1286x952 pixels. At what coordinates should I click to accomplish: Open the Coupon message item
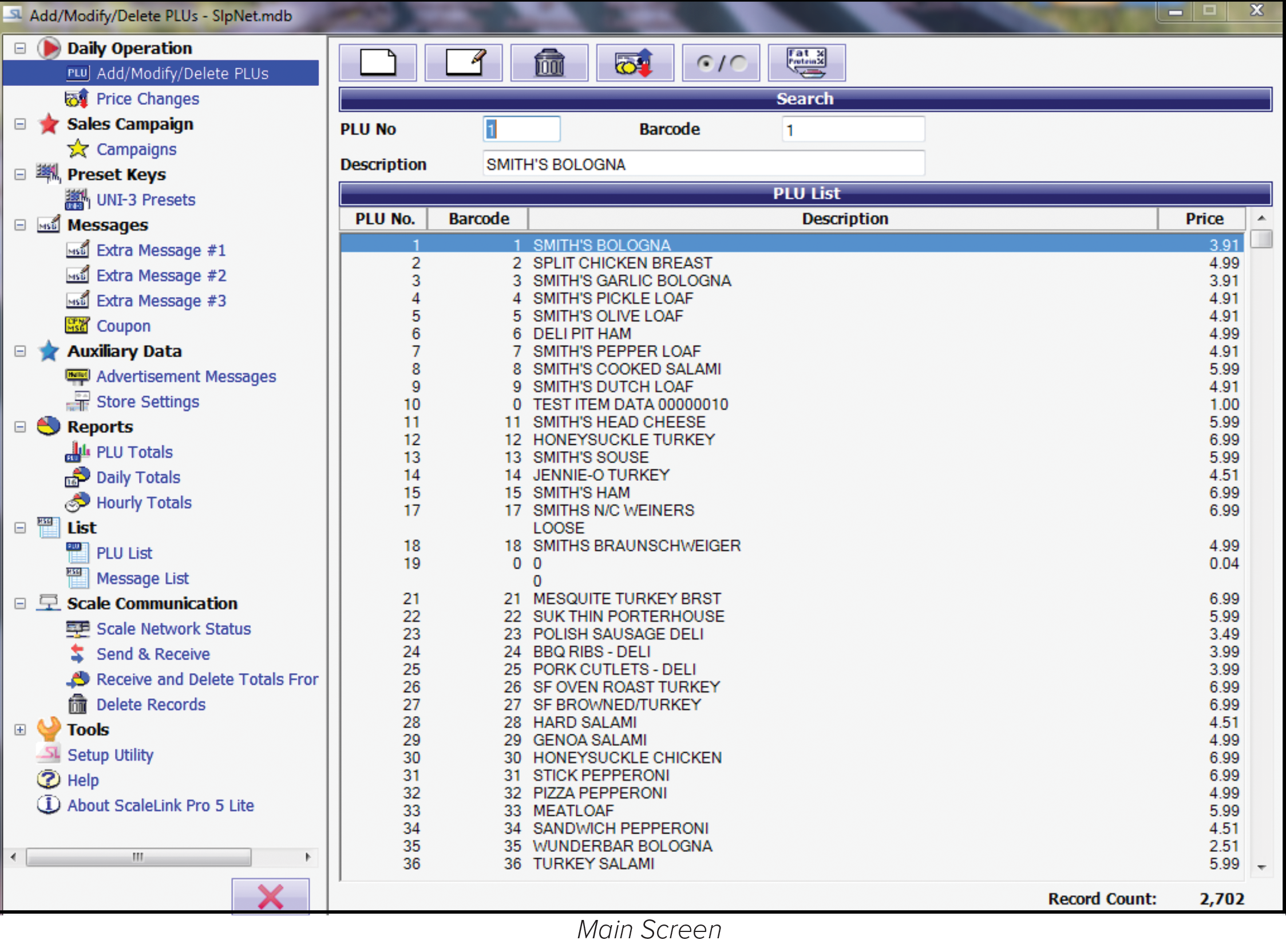pyautogui.click(x=122, y=326)
